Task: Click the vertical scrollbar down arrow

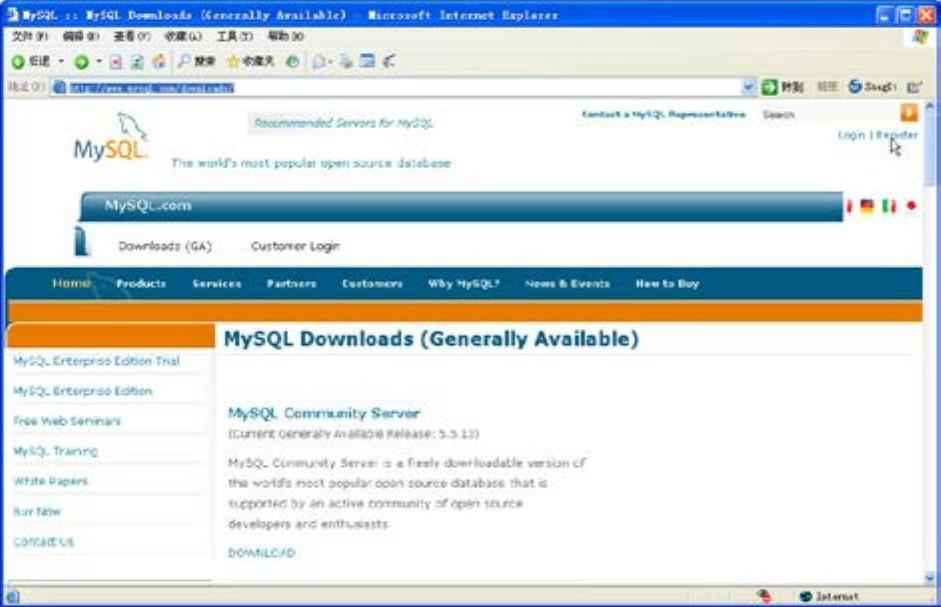Action: pyautogui.click(x=930, y=578)
